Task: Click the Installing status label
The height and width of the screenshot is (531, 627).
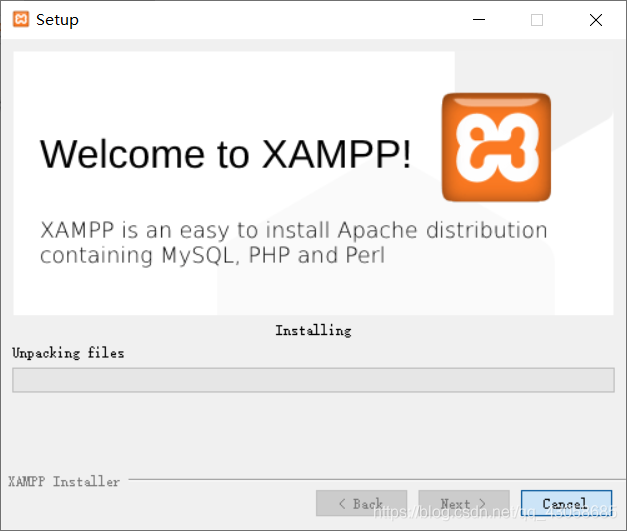Action: click(314, 330)
